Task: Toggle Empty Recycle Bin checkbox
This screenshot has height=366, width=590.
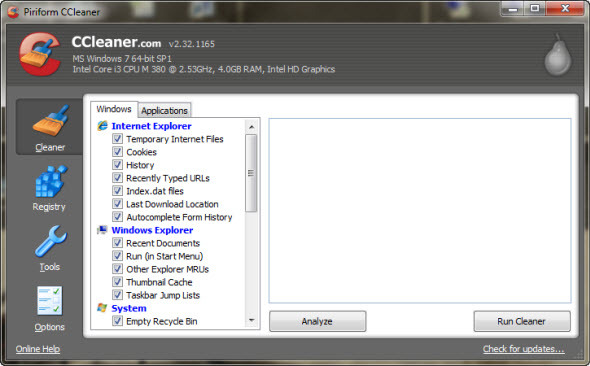Action: [117, 321]
